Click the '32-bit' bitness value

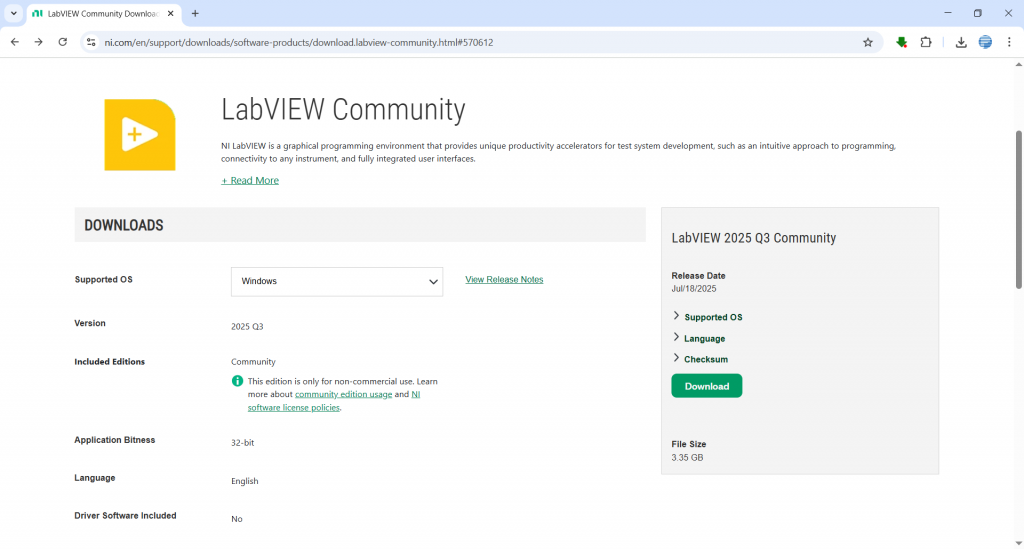(x=242, y=443)
